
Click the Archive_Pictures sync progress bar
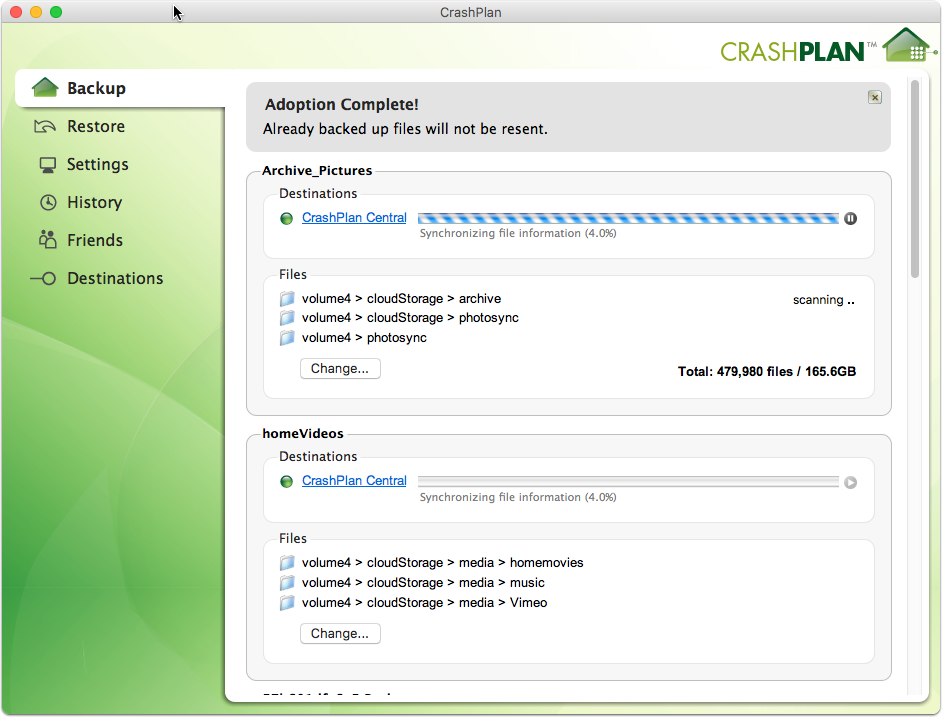[628, 218]
